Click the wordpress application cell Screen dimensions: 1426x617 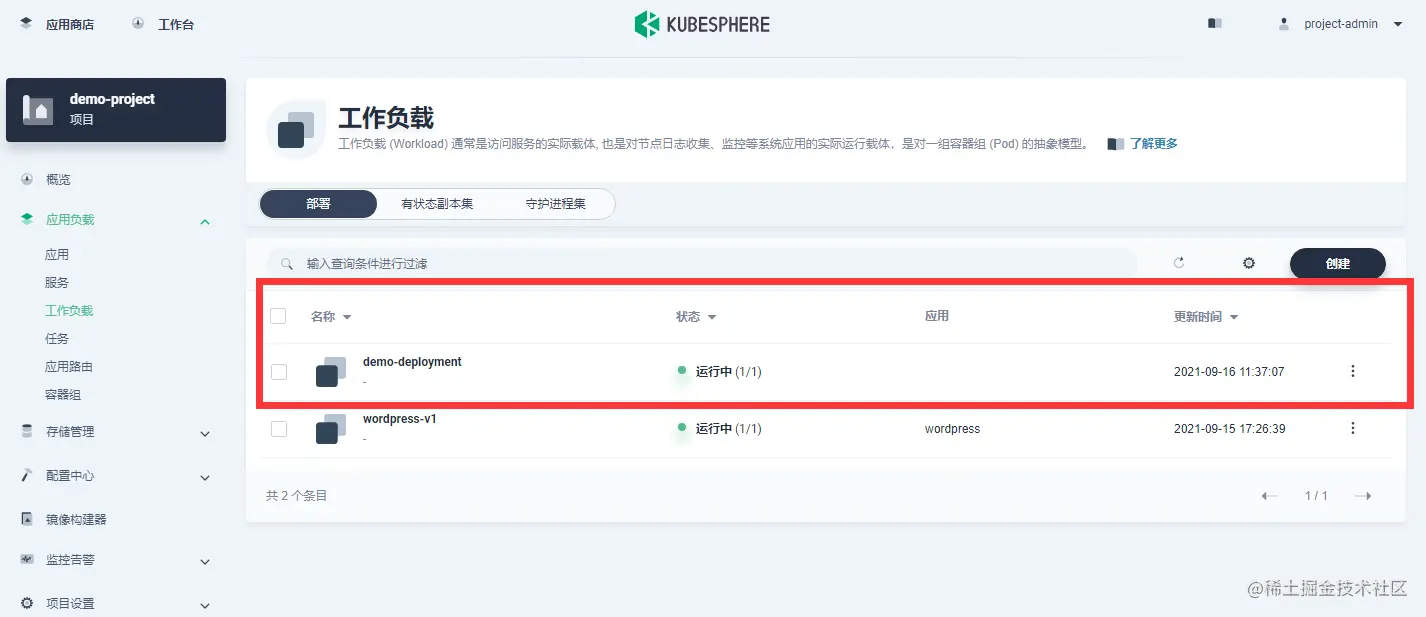pyautogui.click(x=952, y=429)
